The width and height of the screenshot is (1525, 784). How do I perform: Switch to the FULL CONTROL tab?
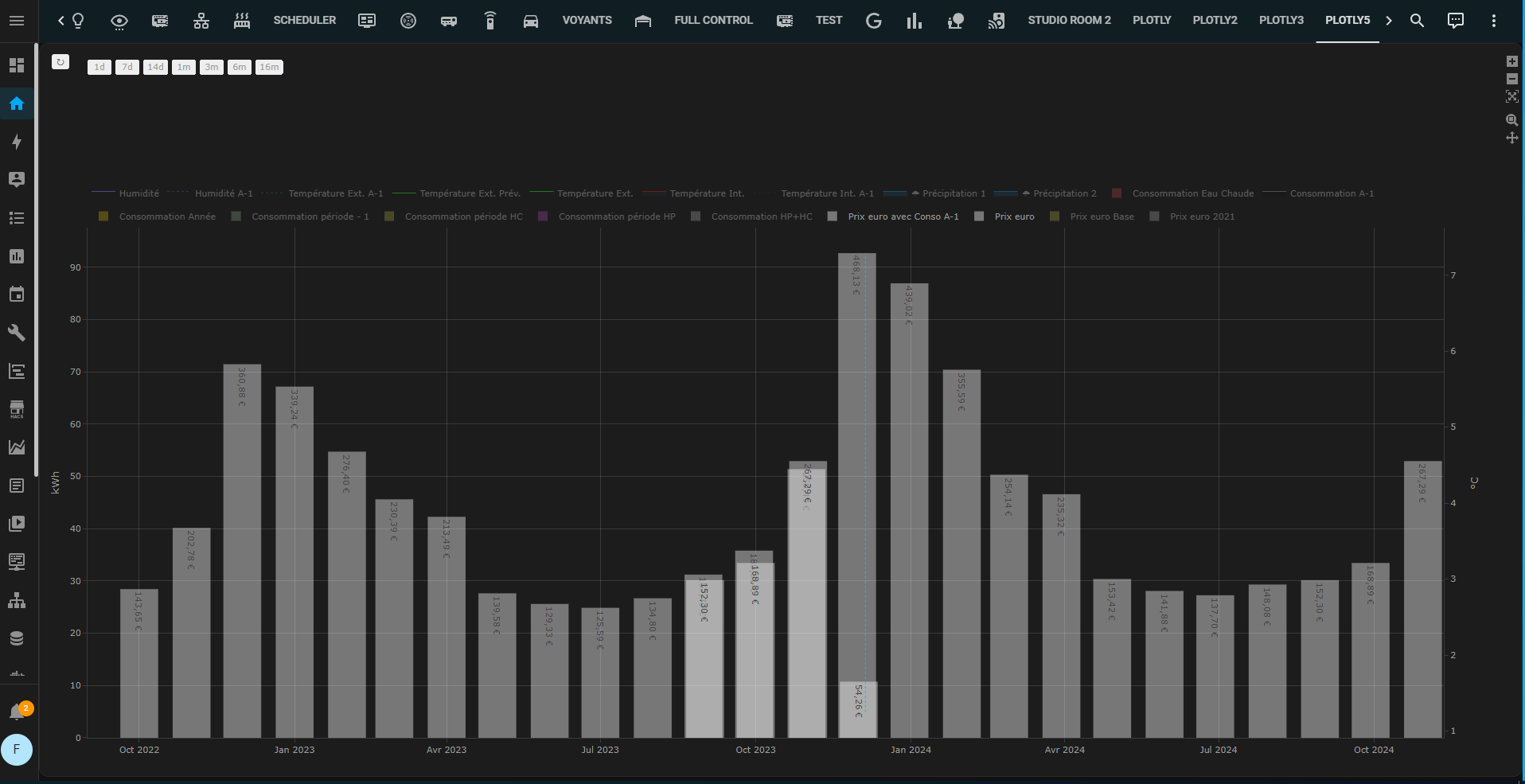point(714,21)
